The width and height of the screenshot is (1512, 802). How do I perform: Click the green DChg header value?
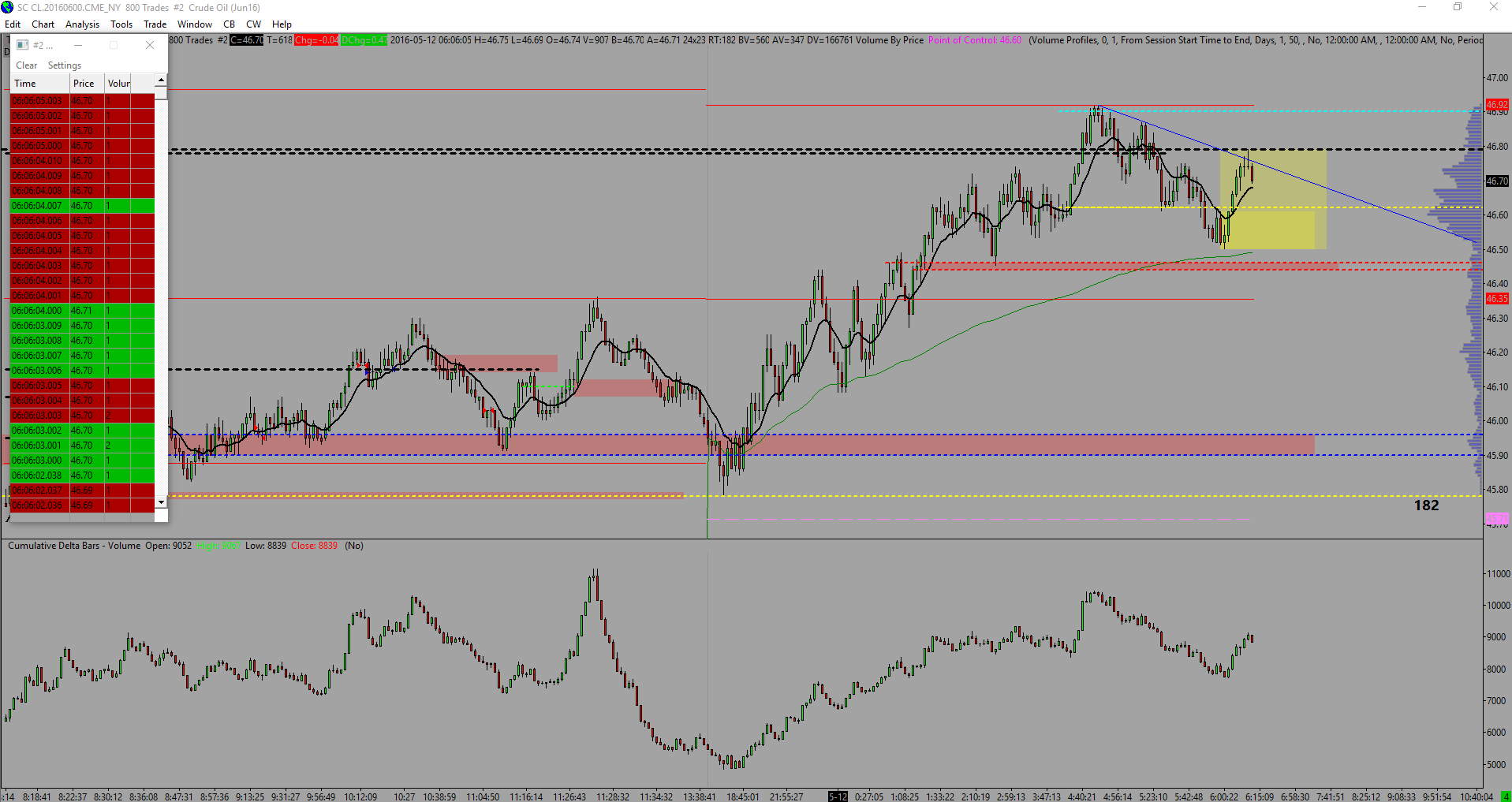(x=364, y=40)
